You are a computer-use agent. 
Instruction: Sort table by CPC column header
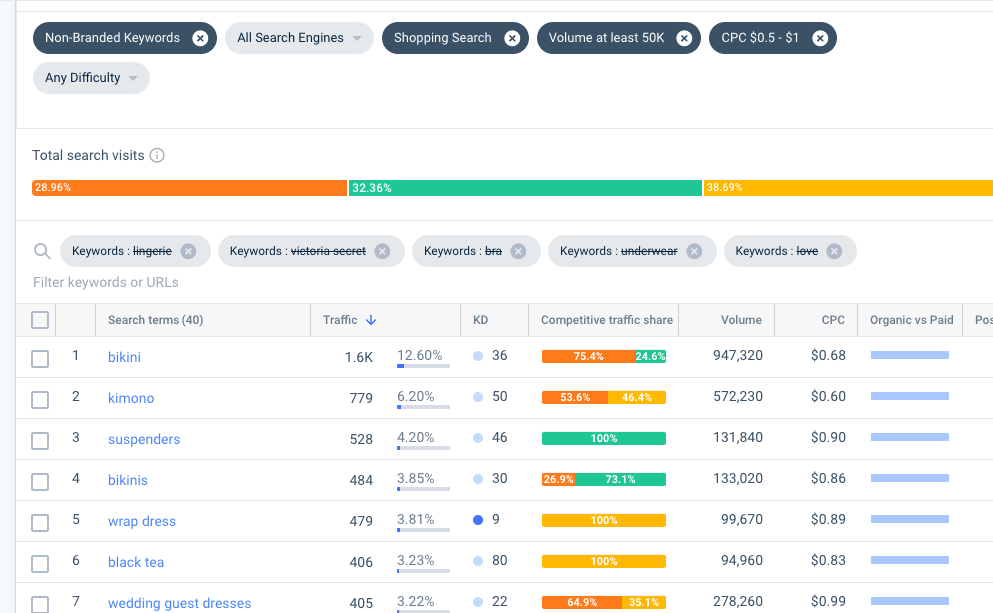click(833, 320)
